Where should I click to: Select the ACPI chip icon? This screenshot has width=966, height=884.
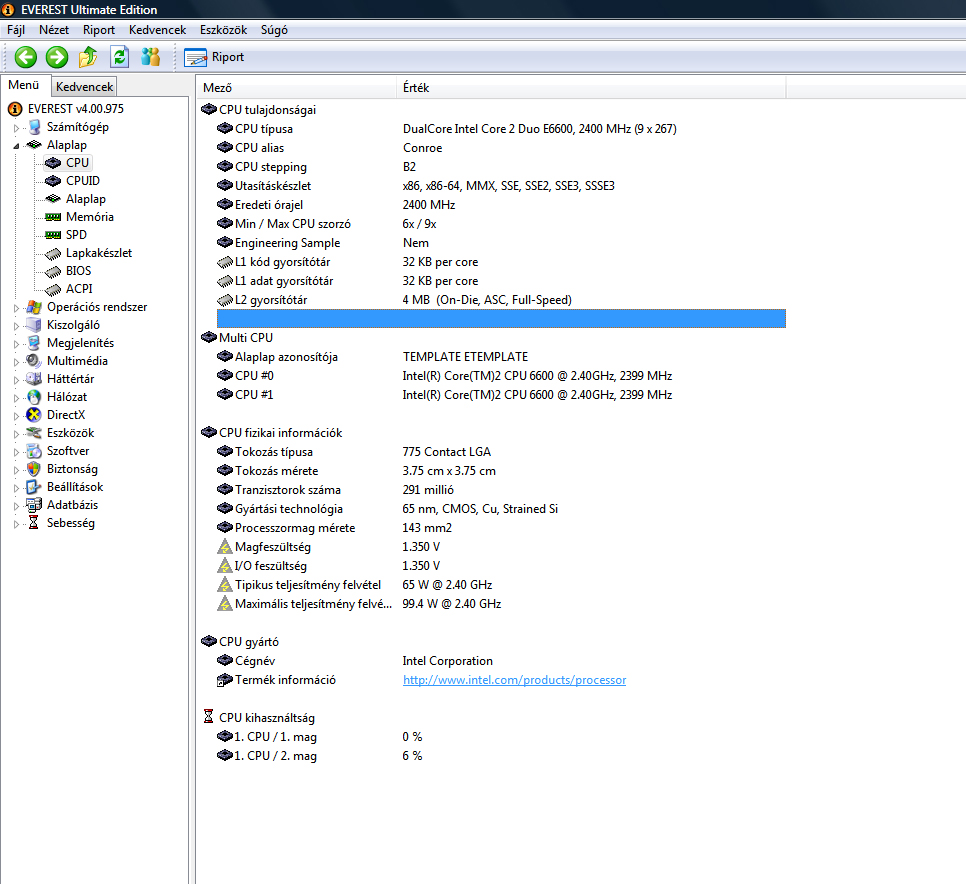pyautogui.click(x=53, y=289)
